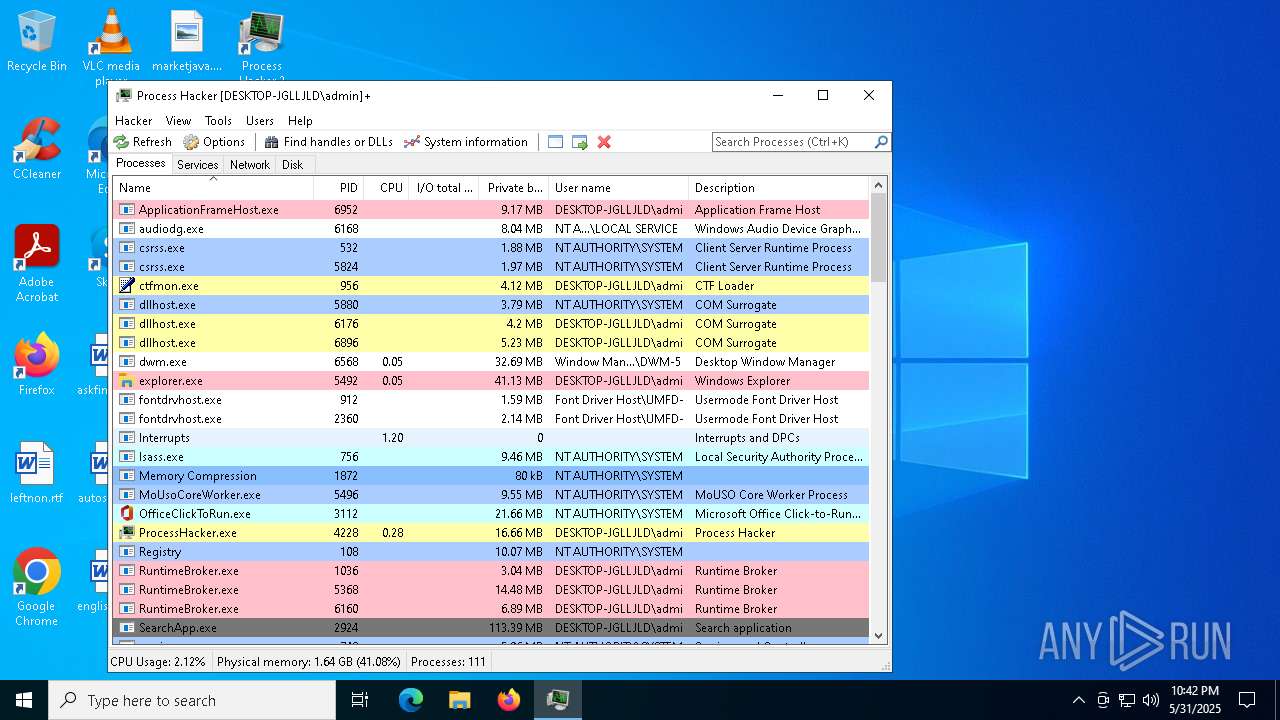Open the Users menu
The width and height of the screenshot is (1280, 720).
point(260,121)
